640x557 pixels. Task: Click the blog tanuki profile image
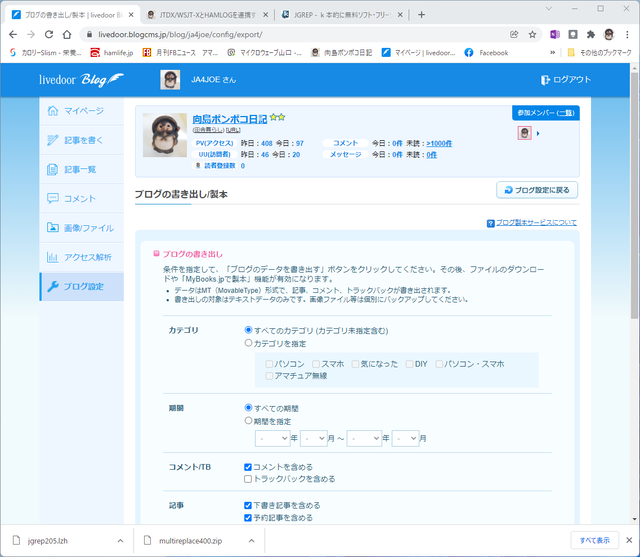165,135
